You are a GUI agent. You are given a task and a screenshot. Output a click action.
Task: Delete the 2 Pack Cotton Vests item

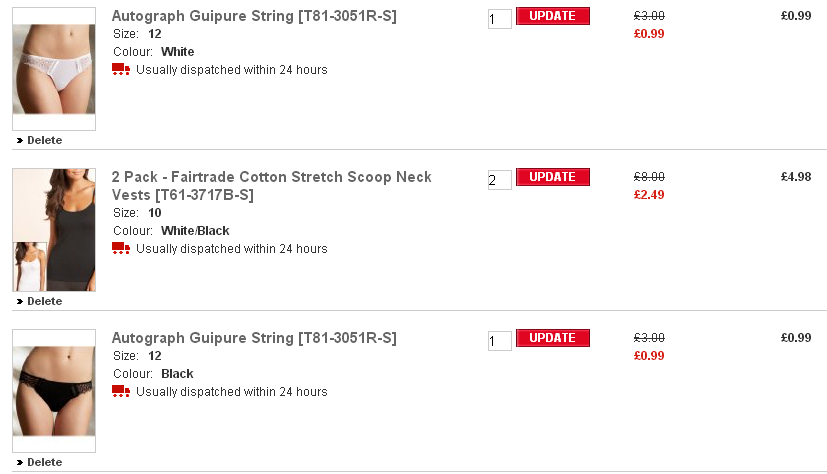(x=43, y=301)
